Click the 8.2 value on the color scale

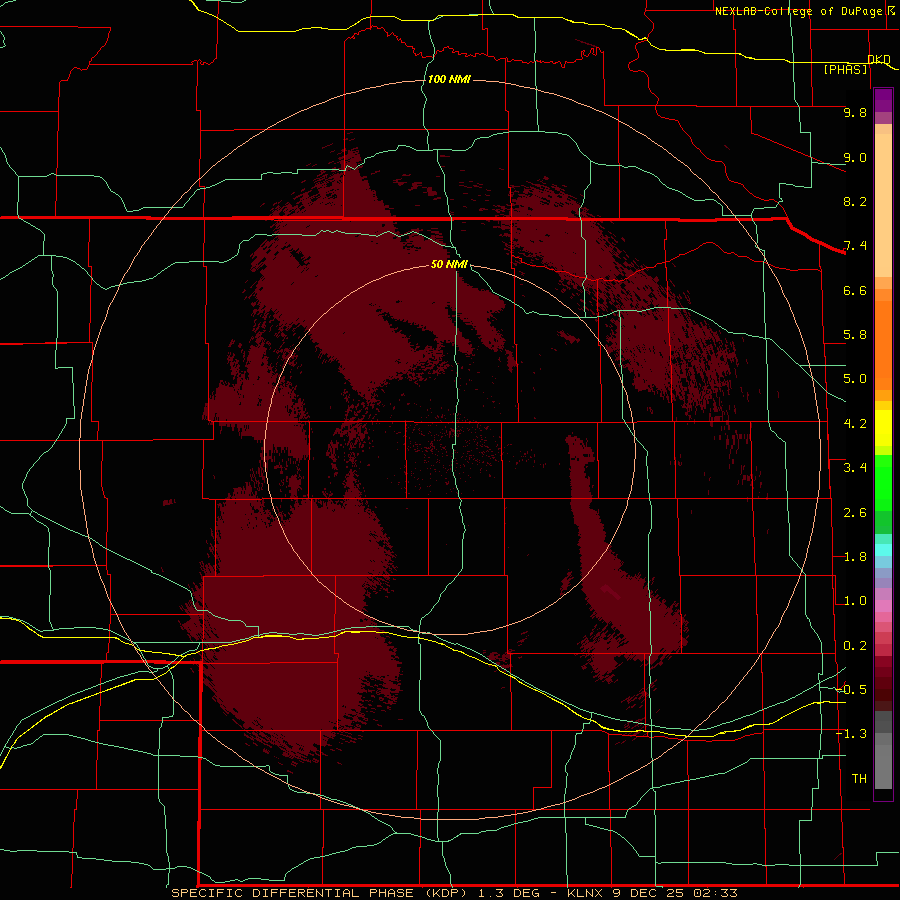[855, 201]
